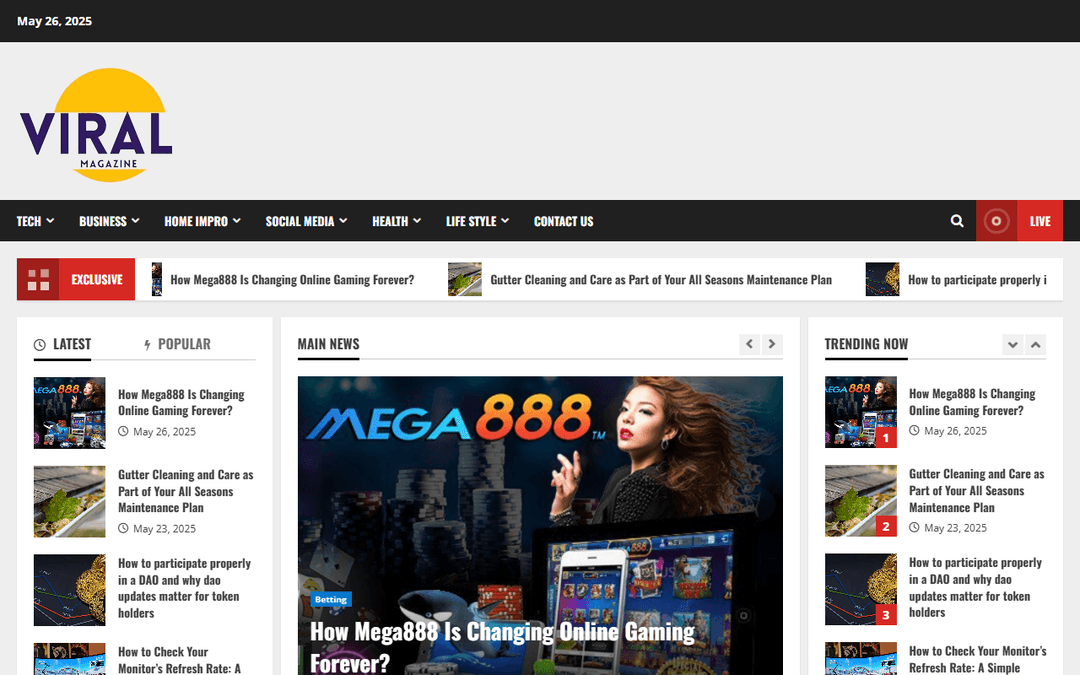
Task: Click monitor thumbnail in Latest list
Action: tap(70, 659)
